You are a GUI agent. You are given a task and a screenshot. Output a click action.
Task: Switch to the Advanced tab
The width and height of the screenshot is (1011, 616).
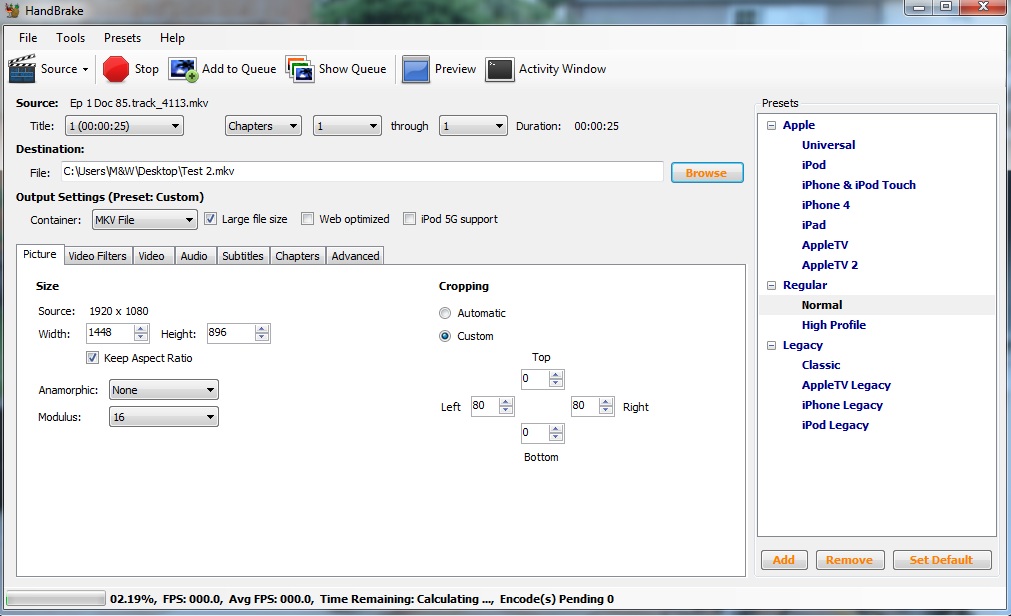355,256
